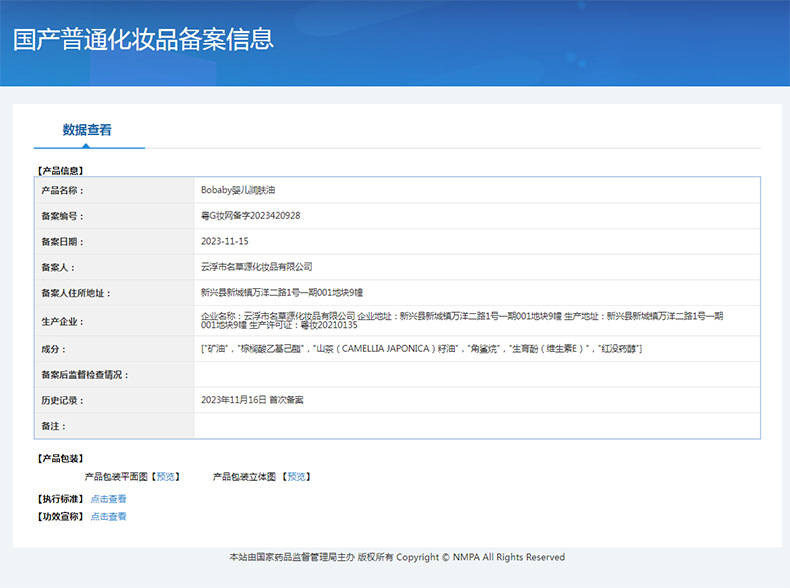Open 预览 link for 产品包装立体图

point(297,477)
